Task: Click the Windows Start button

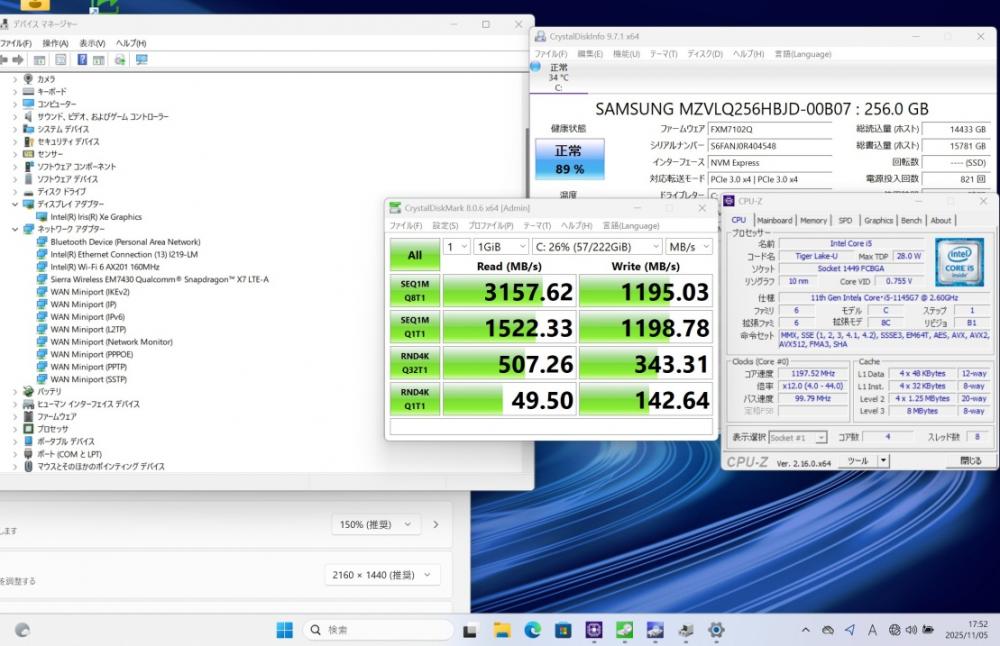Action: [285, 630]
